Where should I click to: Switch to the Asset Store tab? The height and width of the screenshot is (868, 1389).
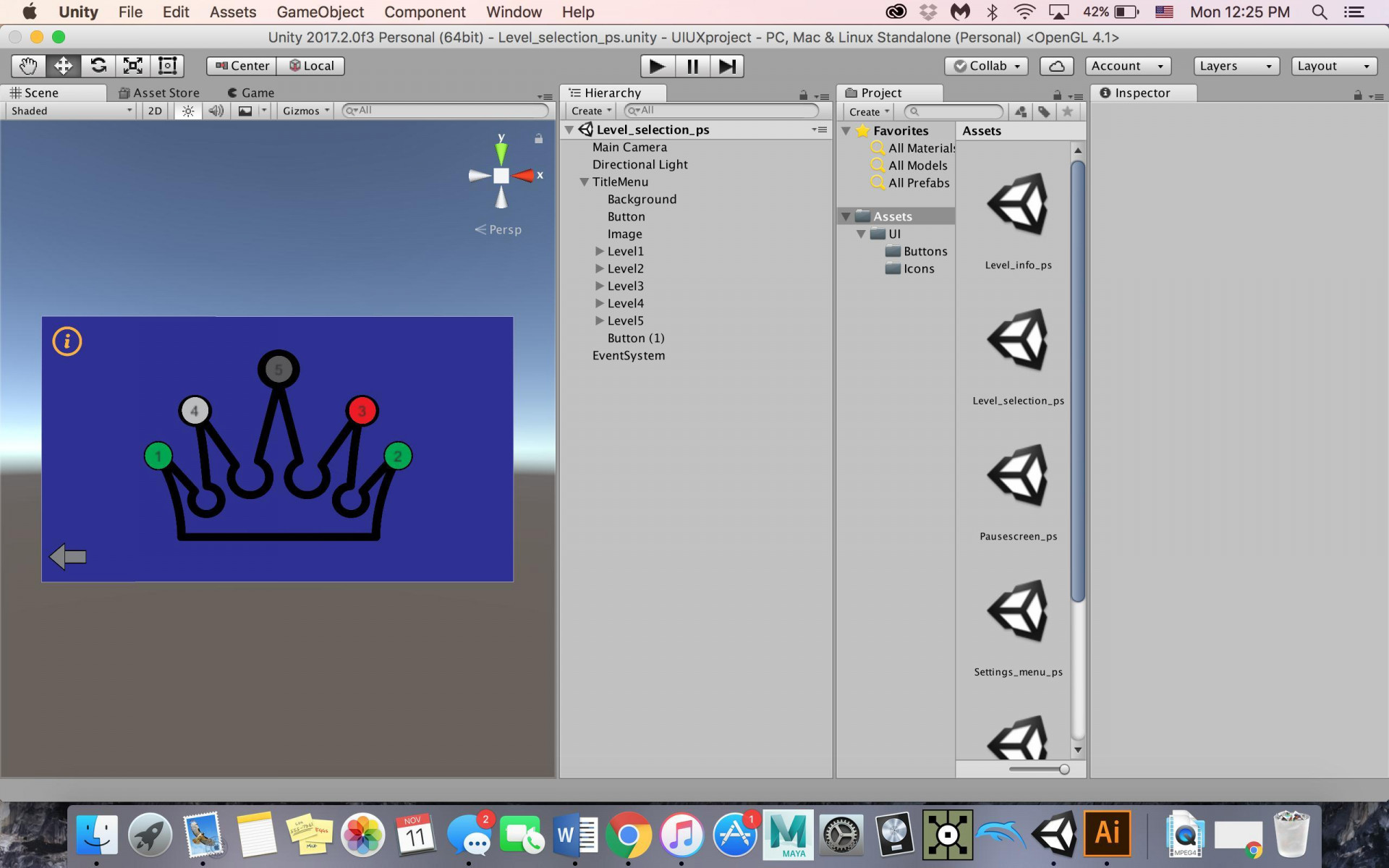(x=159, y=93)
